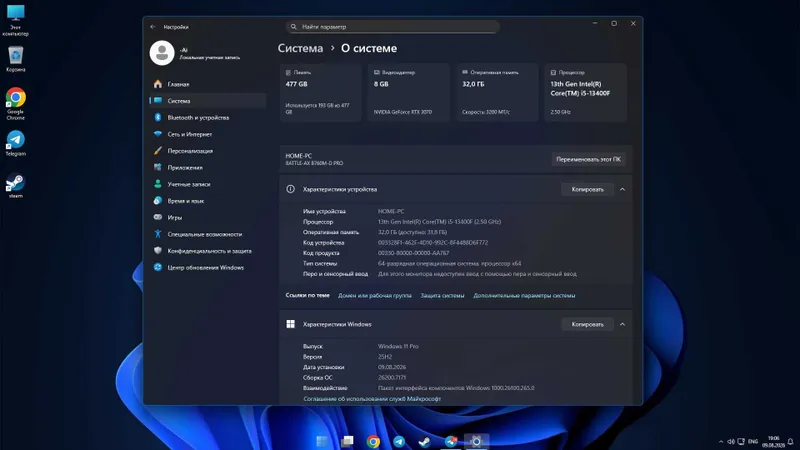
Task: Open Дополнительные параметры системы link
Action: [524, 295]
